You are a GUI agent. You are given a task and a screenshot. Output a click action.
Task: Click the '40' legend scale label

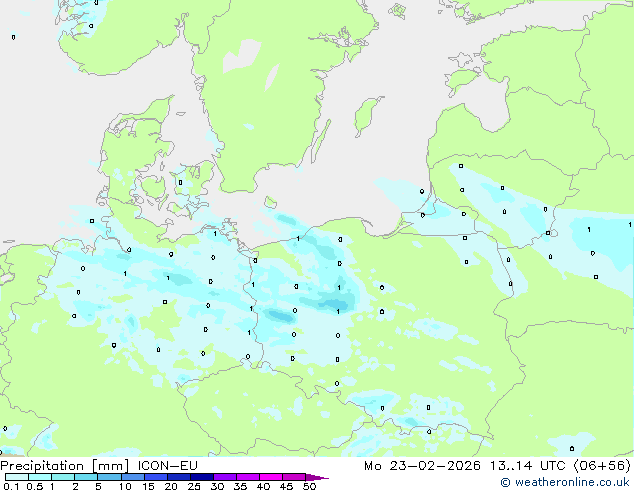263,486
